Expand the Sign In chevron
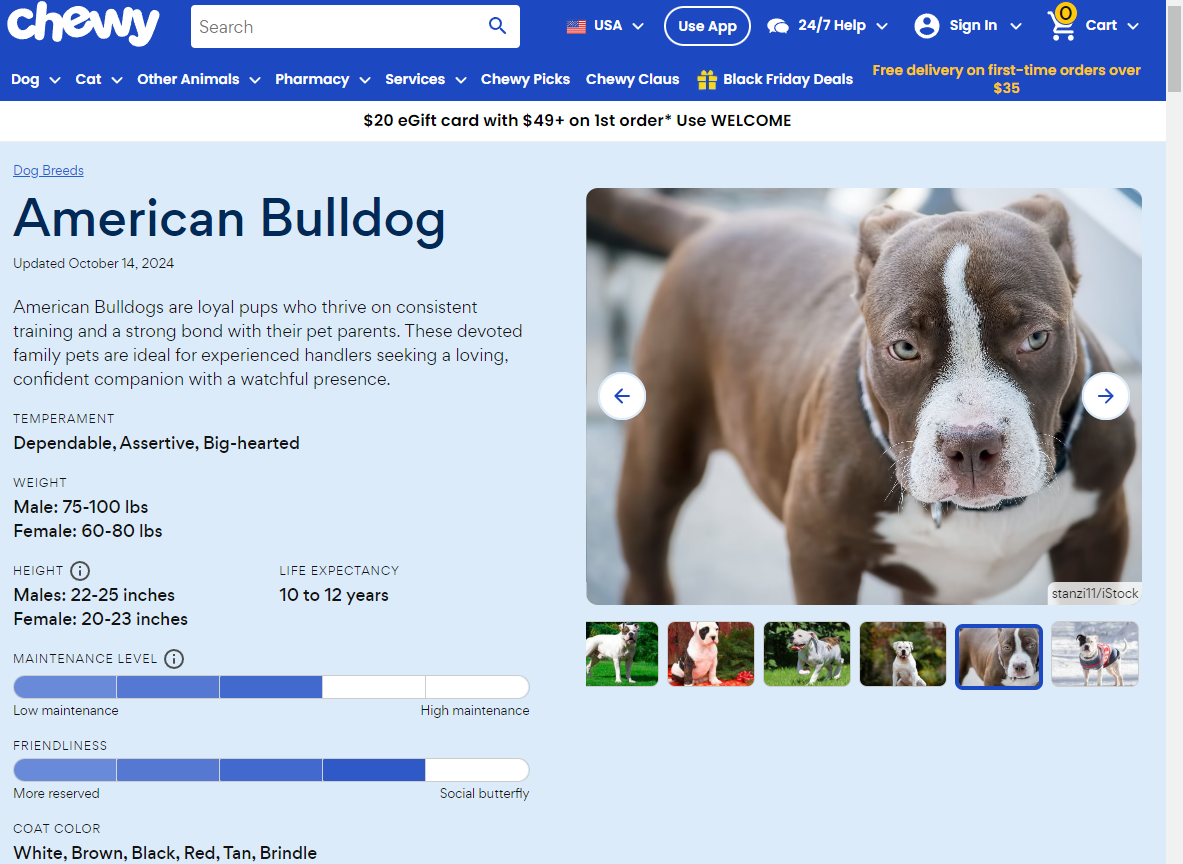The image size is (1183, 864). click(x=1016, y=26)
